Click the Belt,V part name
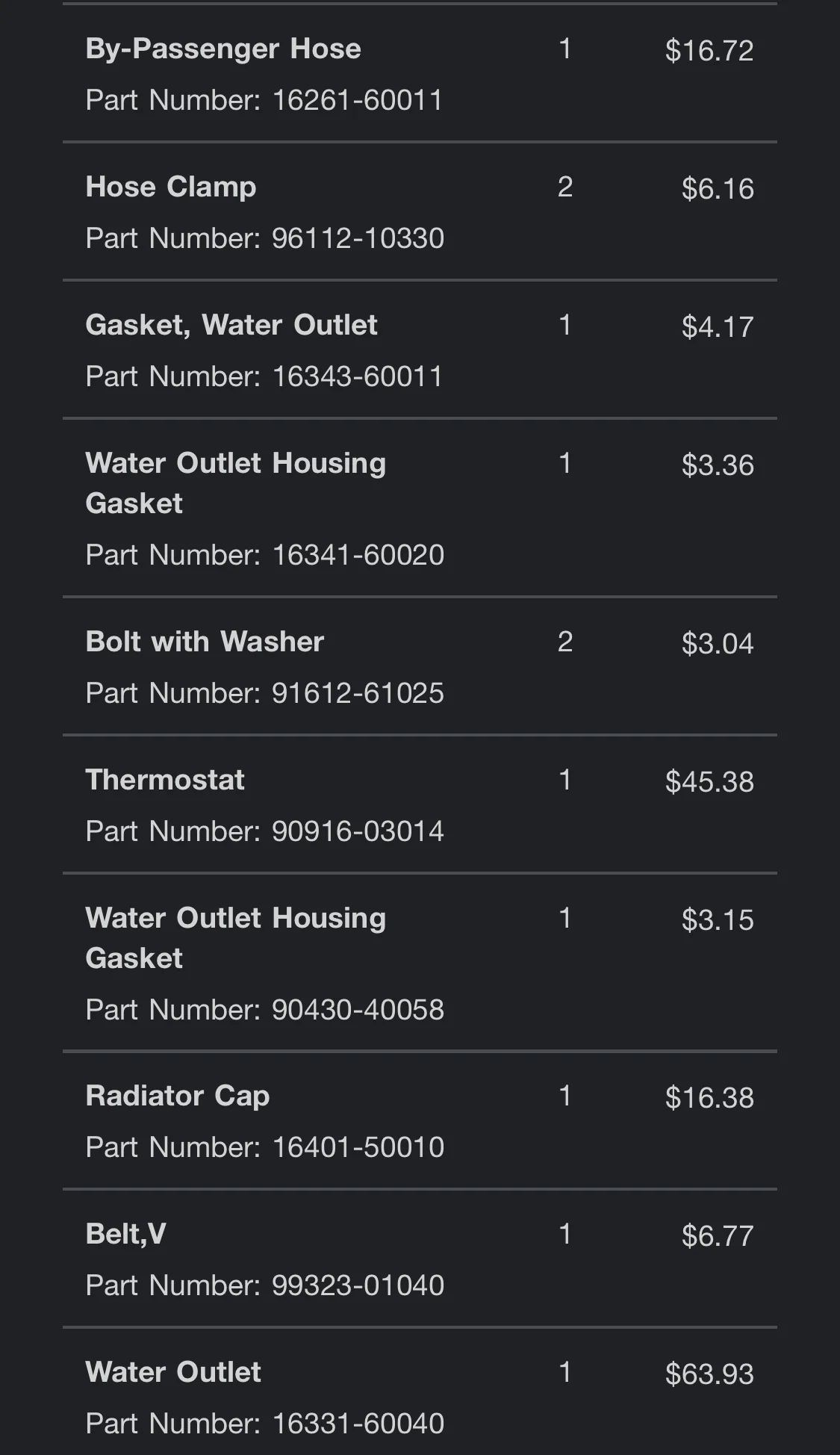This screenshot has width=840, height=1455. [x=126, y=1234]
